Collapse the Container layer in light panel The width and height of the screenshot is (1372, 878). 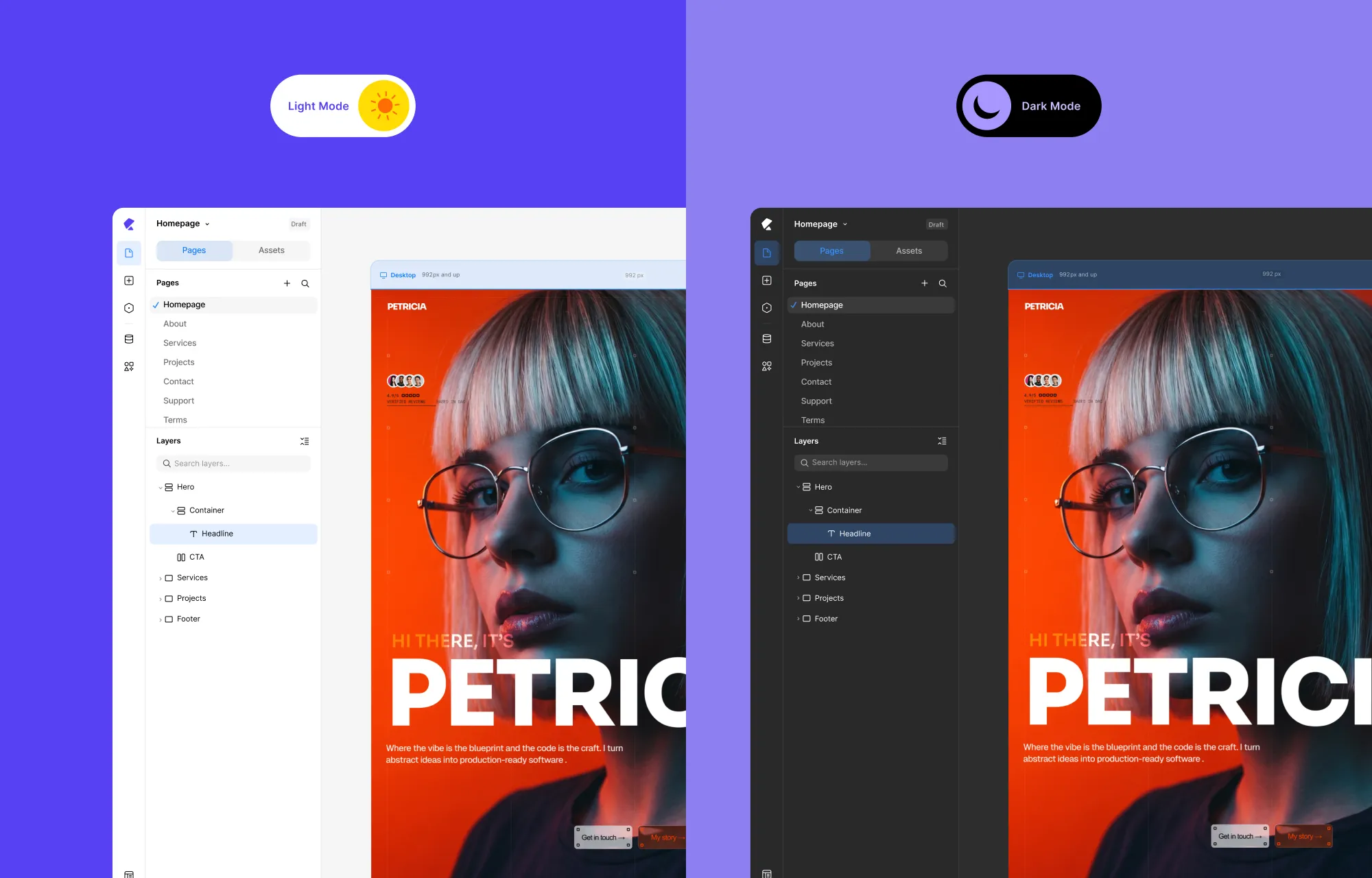pos(173,511)
